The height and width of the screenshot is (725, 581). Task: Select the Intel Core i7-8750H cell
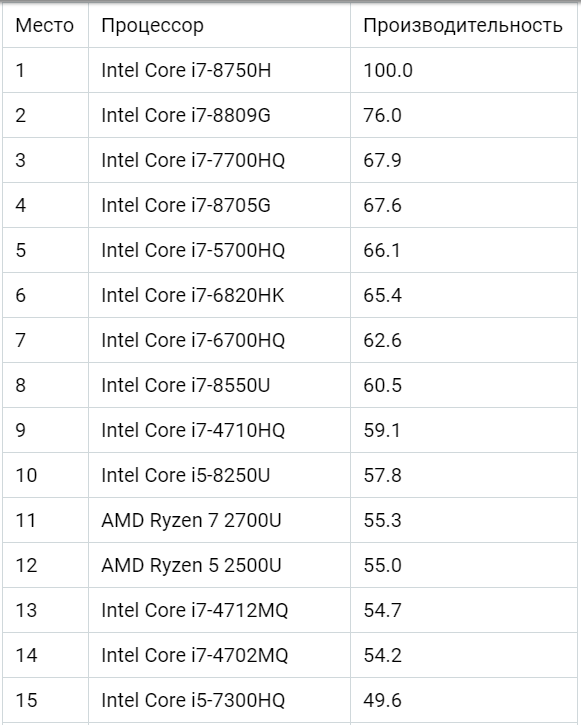(x=219, y=70)
